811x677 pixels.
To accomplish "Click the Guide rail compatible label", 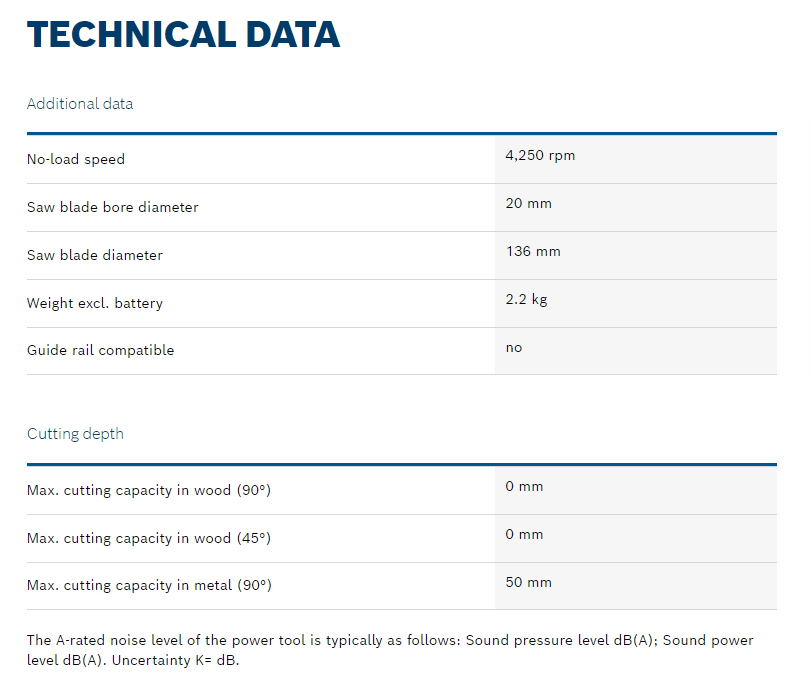I will (x=101, y=350).
